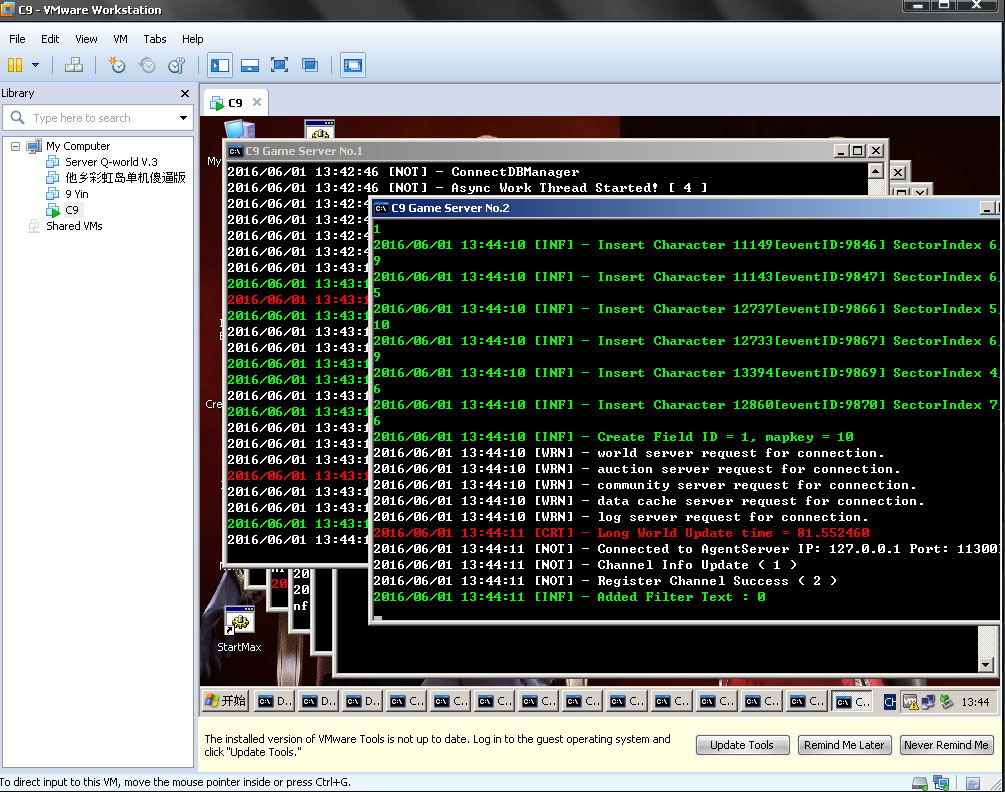The image size is (1005, 792).
Task: Click Update Tools button
Action: click(742, 745)
